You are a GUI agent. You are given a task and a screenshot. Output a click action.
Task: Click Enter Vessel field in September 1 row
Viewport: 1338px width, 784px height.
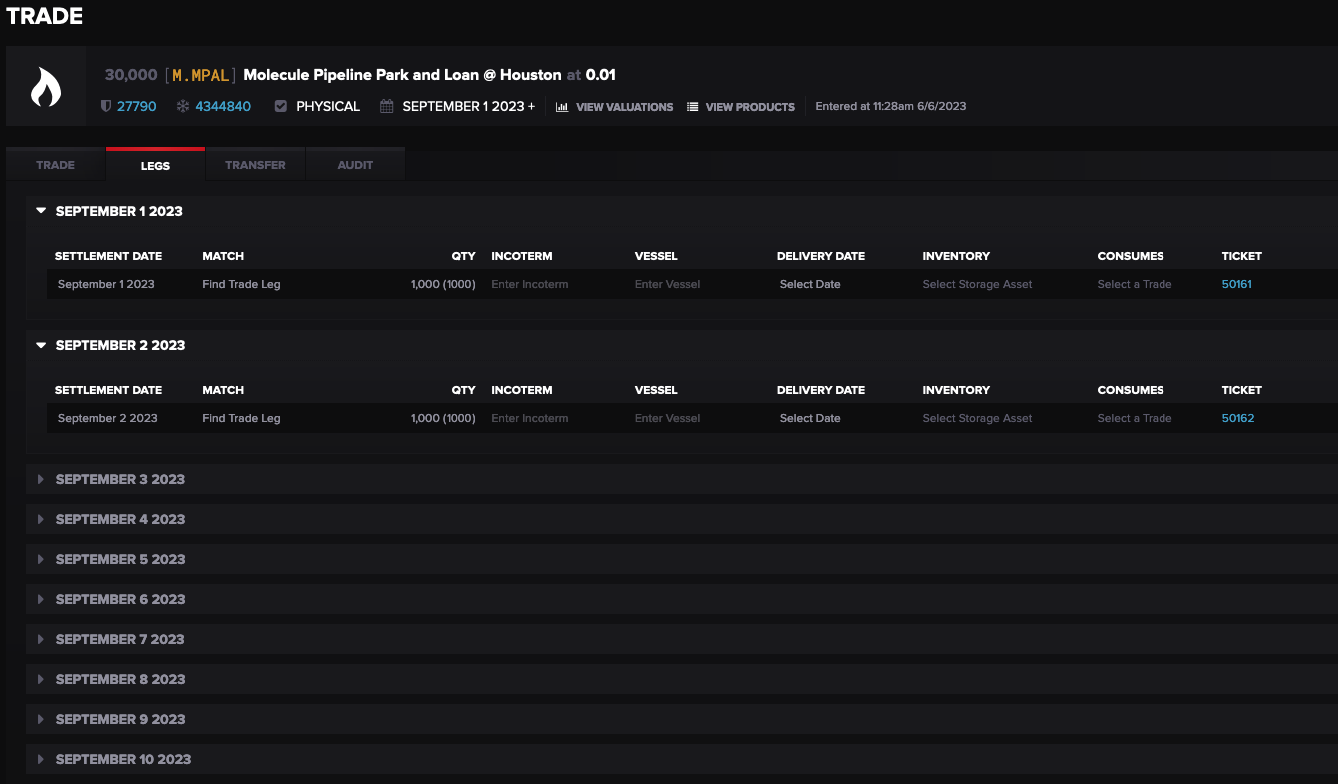tap(667, 284)
